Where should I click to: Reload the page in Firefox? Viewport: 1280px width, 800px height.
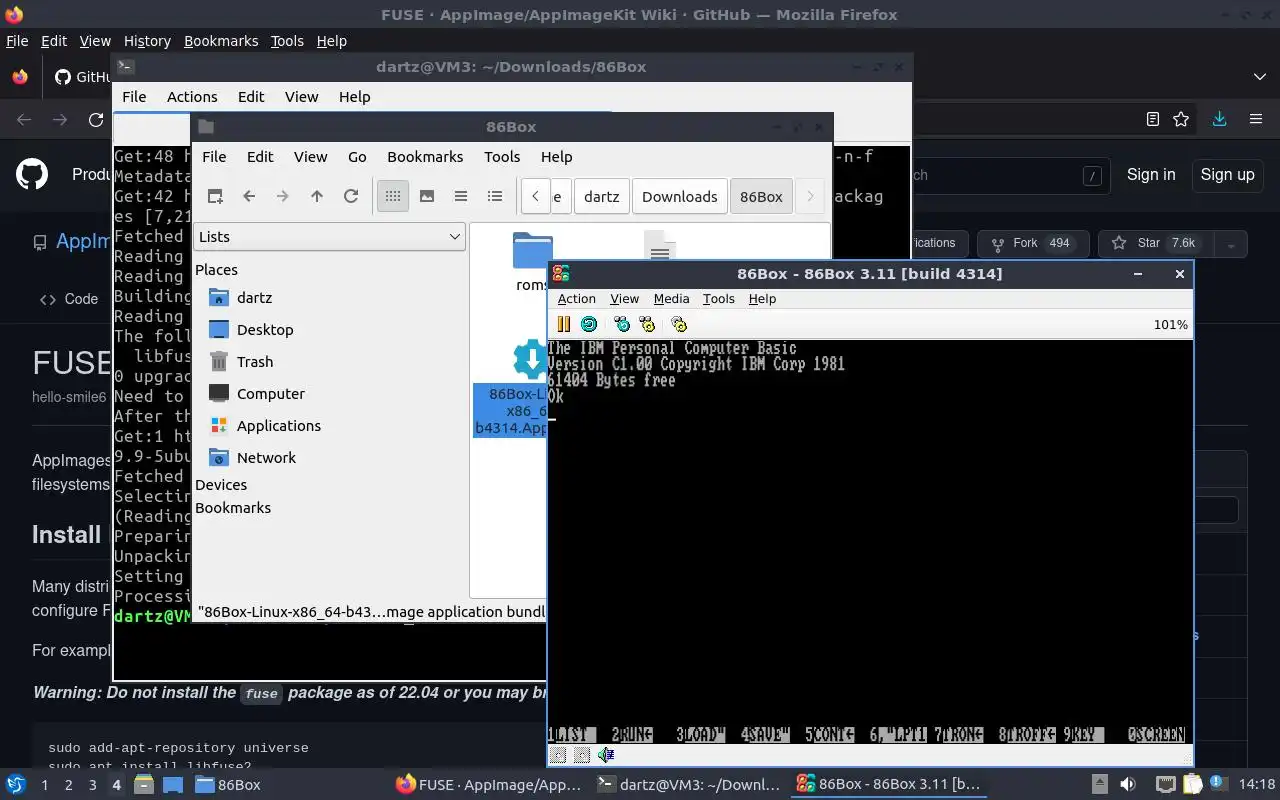click(96, 119)
